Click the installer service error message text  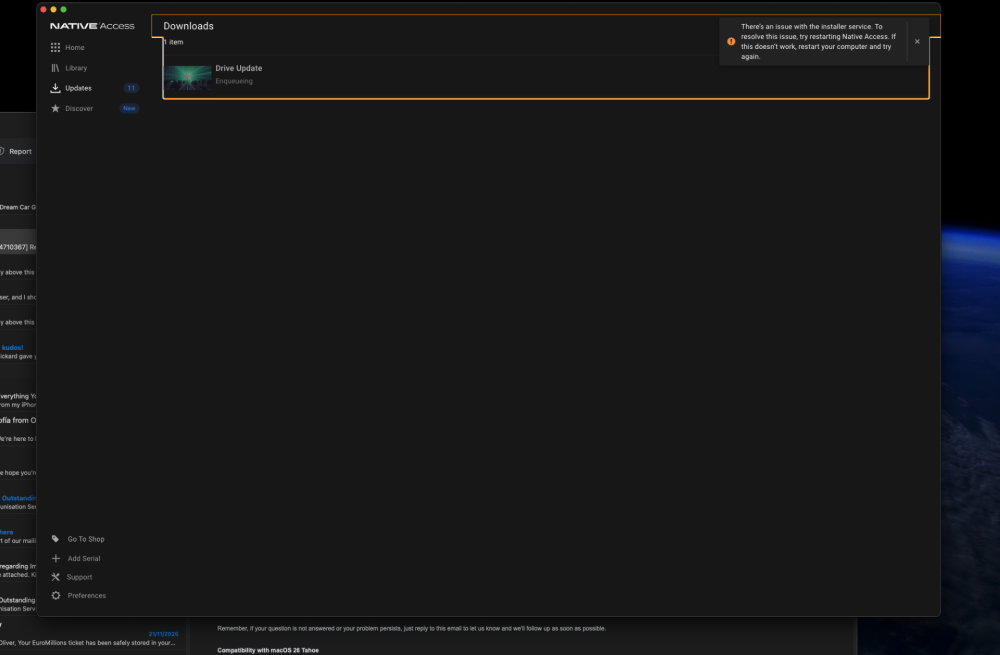[818, 41]
